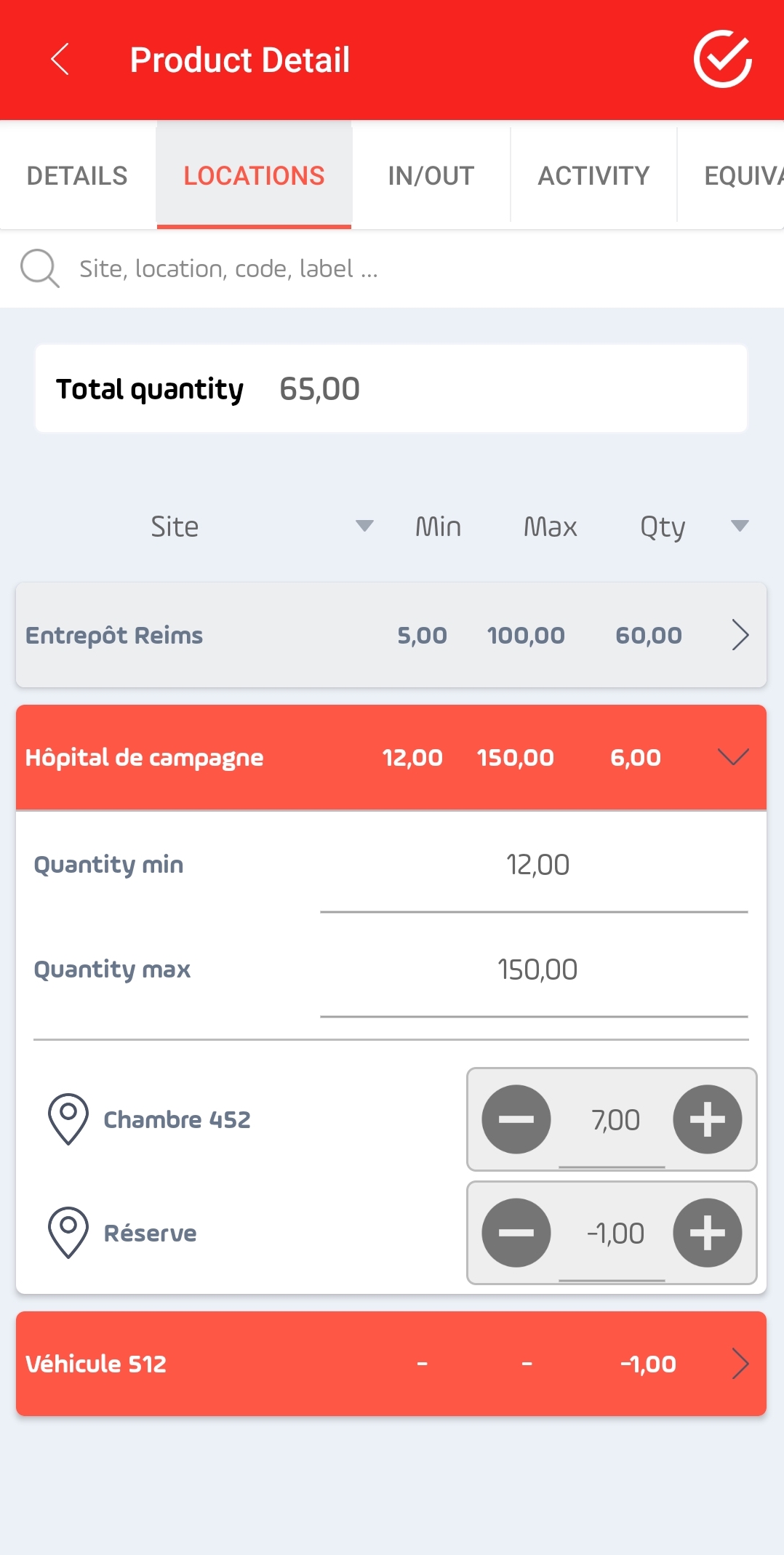Viewport: 784px width, 1555px height.
Task: Expand the Véhicule 512 row
Action: click(391, 1364)
